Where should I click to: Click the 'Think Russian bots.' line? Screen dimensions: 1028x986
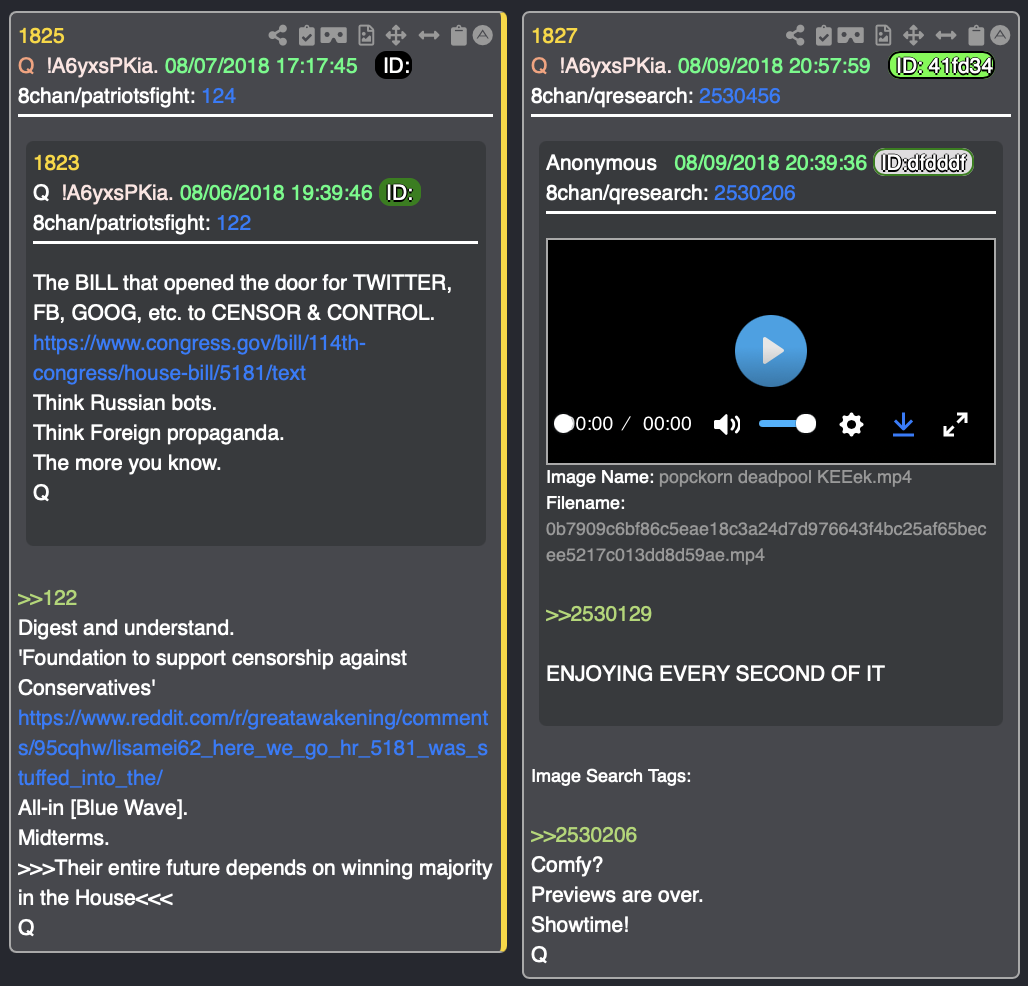(125, 403)
